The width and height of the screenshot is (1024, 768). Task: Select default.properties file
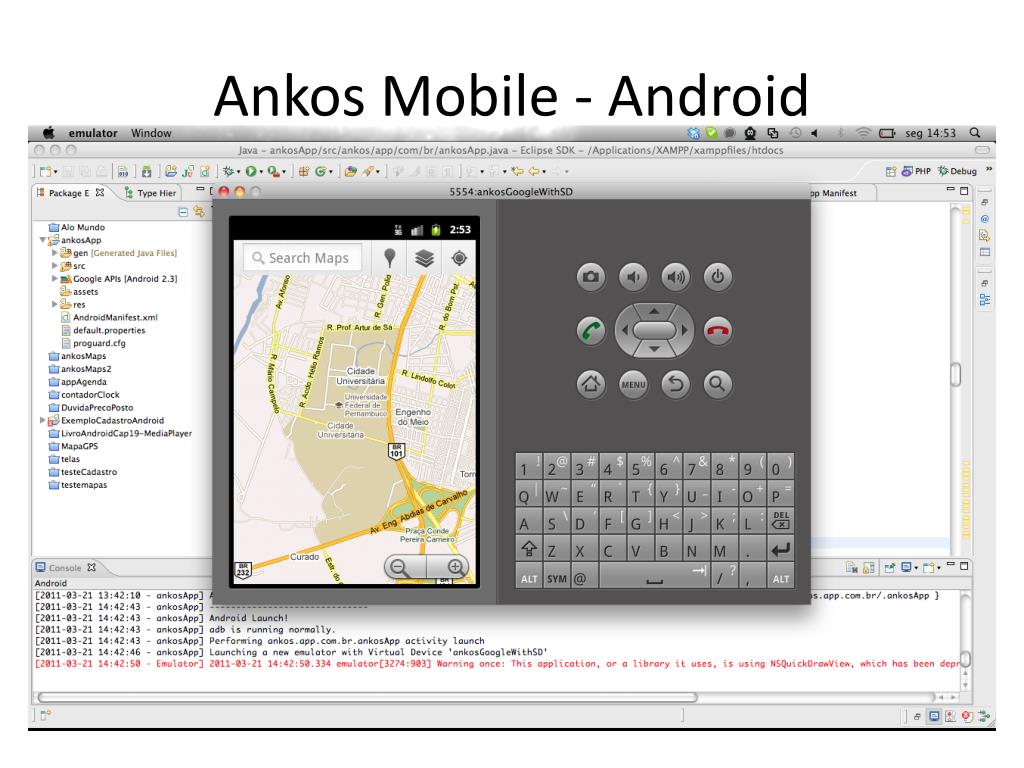pos(109,330)
